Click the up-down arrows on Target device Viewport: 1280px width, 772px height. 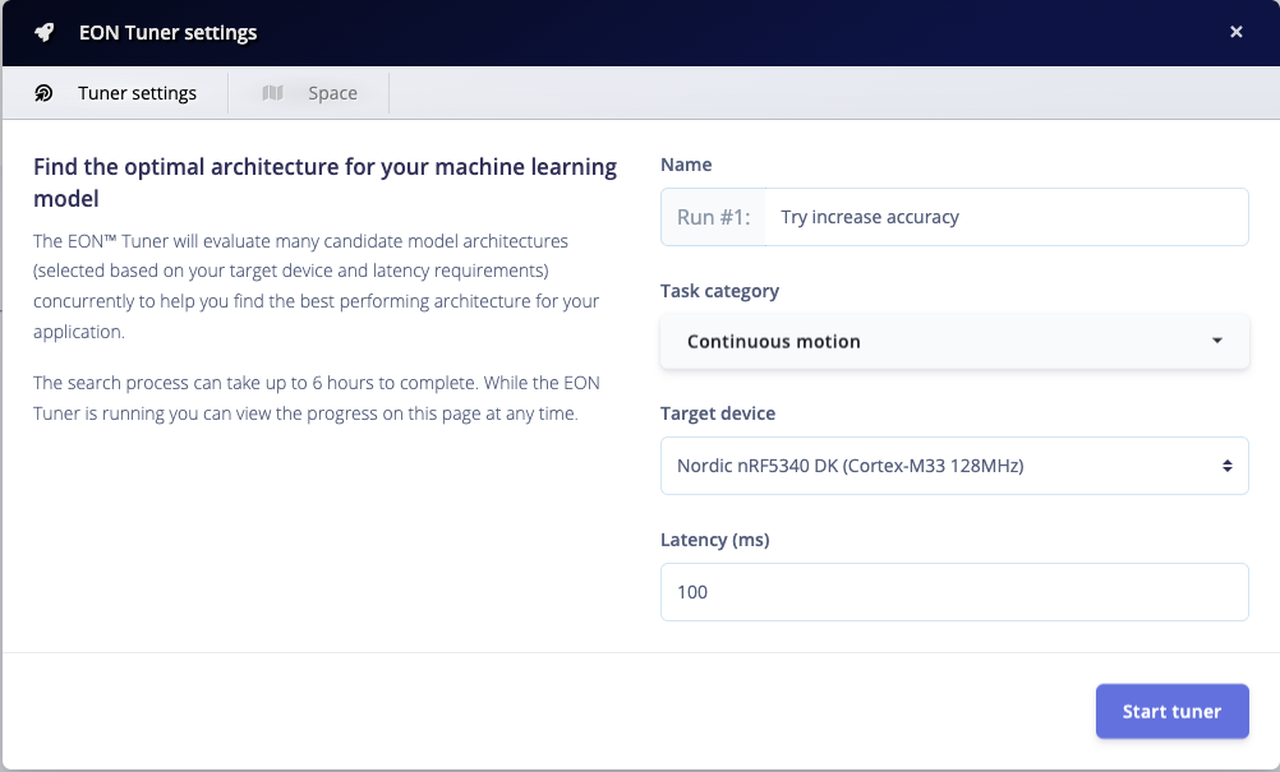1227,466
